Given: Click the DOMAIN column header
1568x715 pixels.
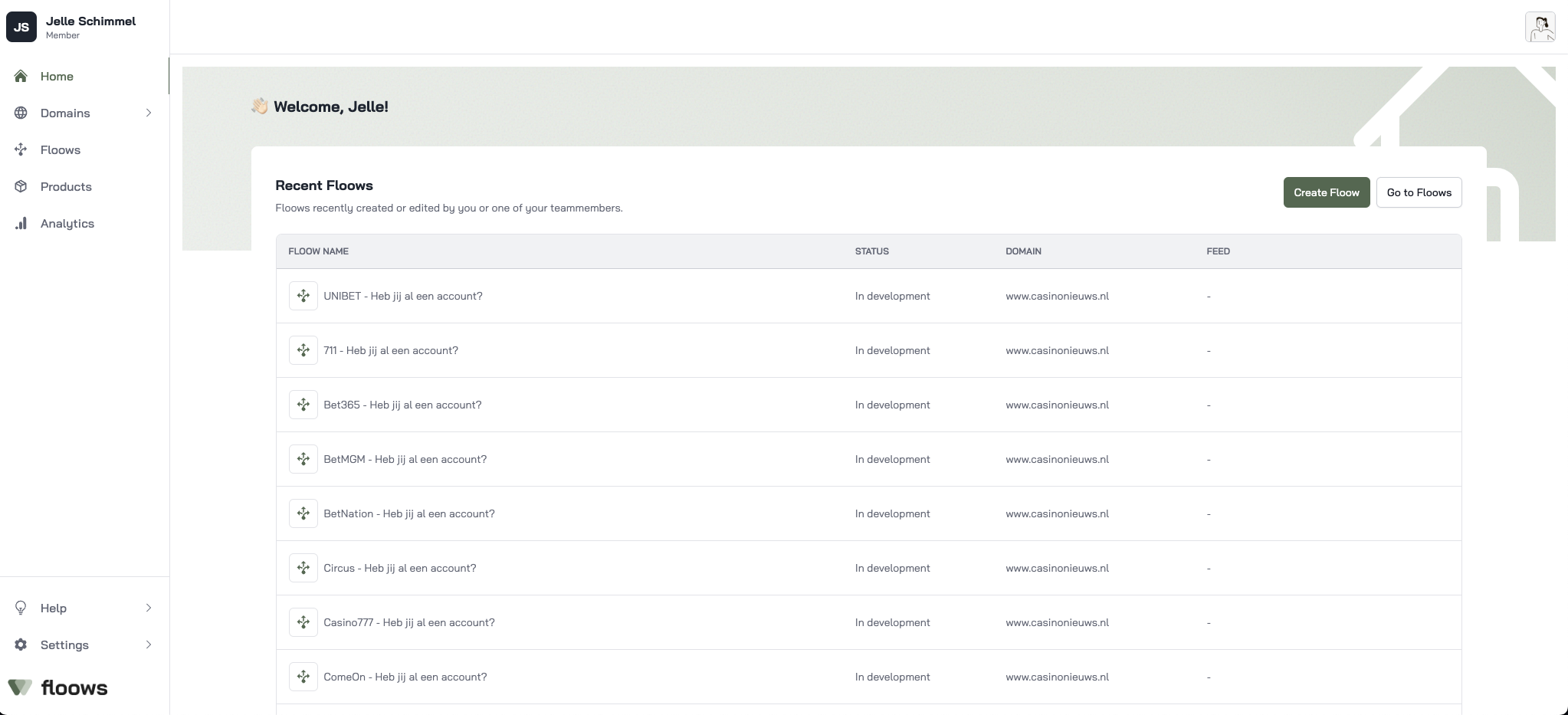Looking at the screenshot, I should click(1023, 251).
